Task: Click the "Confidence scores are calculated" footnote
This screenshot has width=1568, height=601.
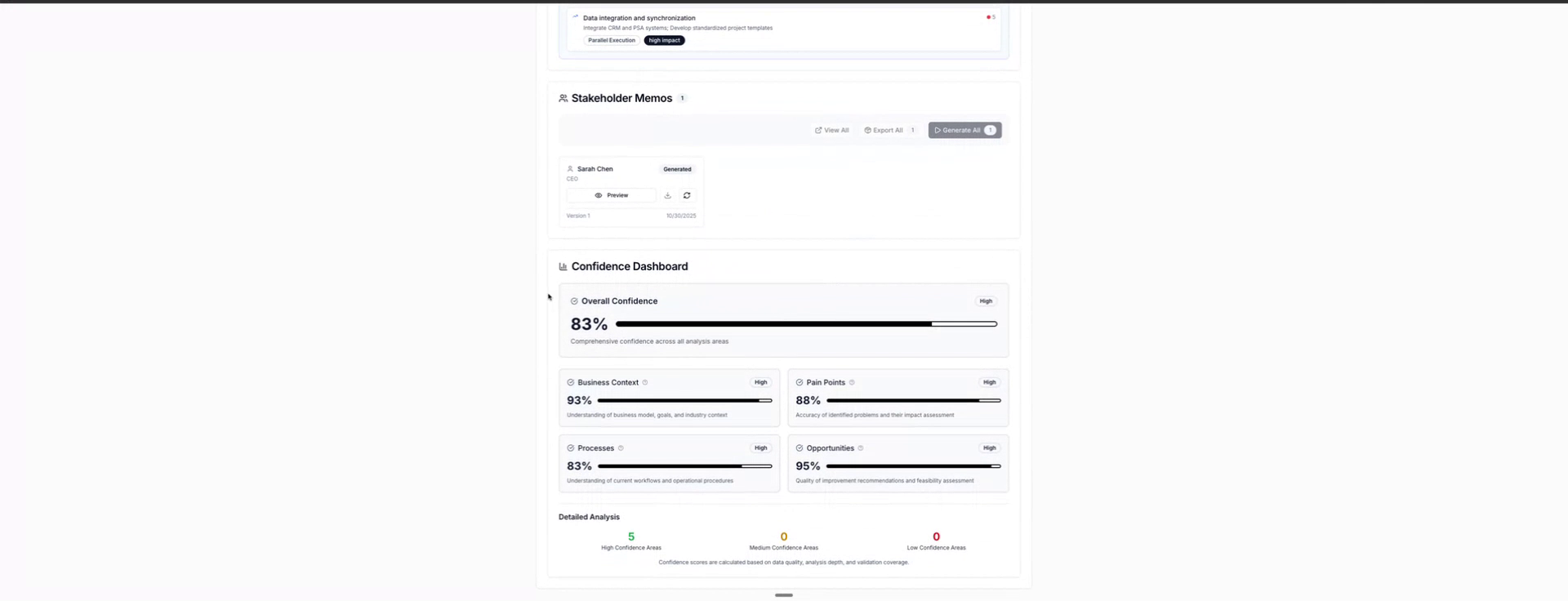Action: pos(784,563)
